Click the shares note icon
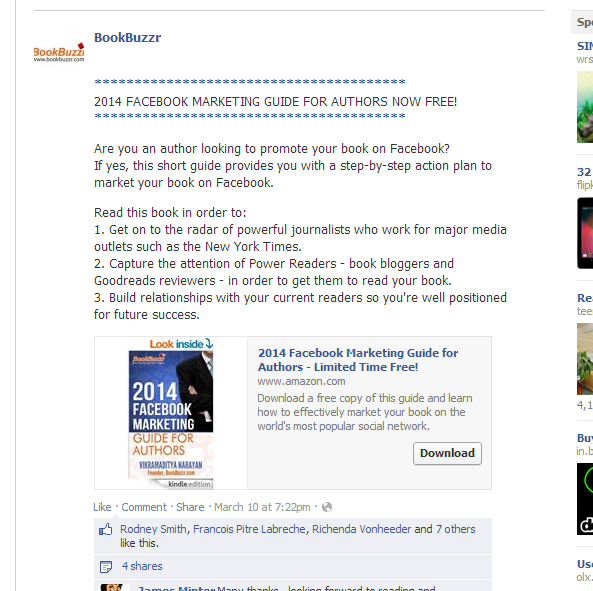The height and width of the screenshot is (591, 593). point(106,566)
